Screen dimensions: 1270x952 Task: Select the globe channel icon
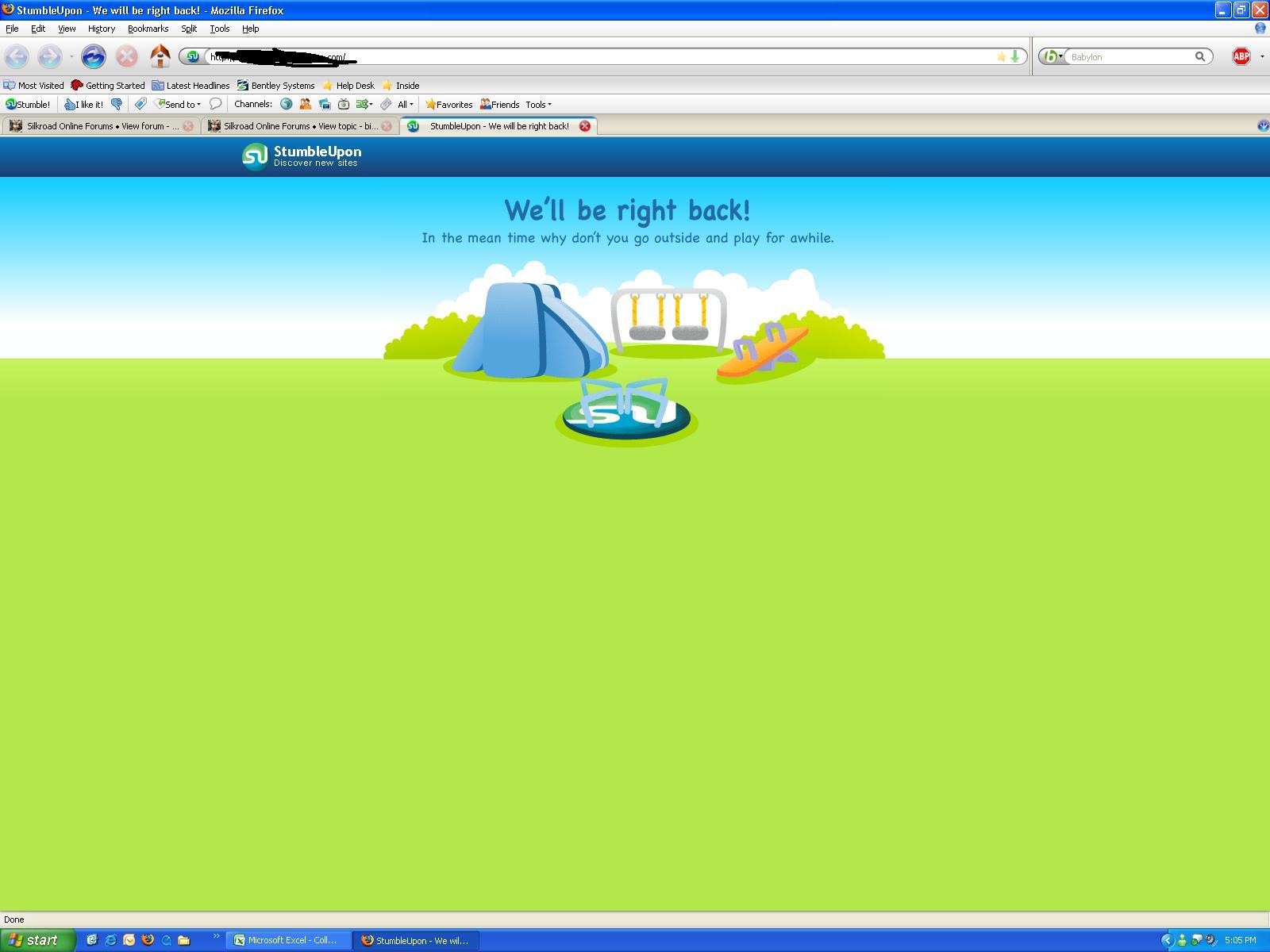pos(286,104)
